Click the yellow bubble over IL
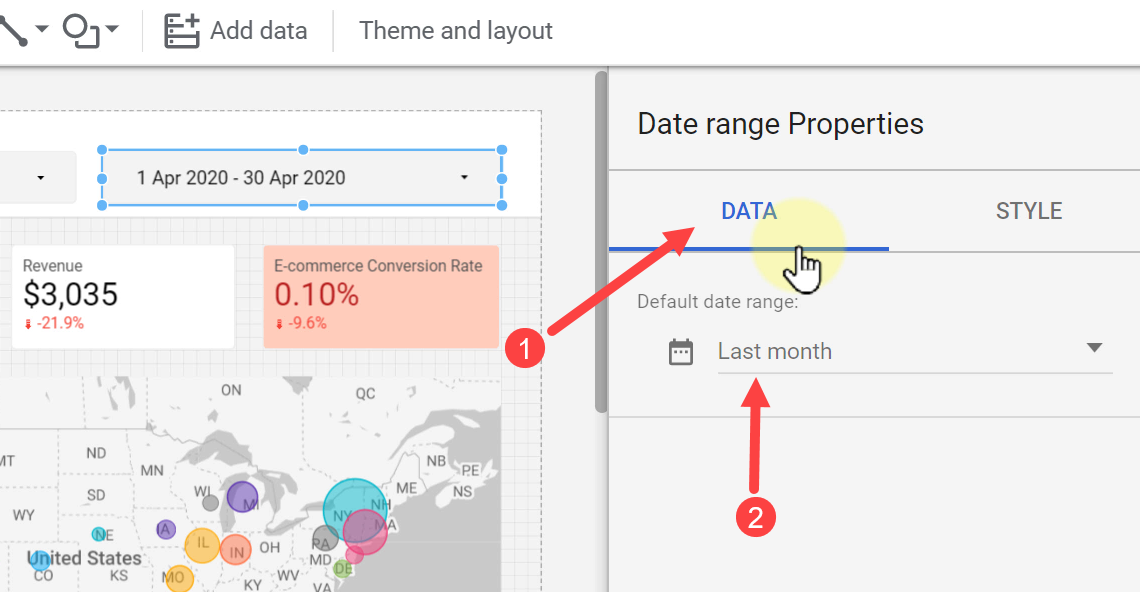This screenshot has height=592, width=1140. click(x=202, y=545)
